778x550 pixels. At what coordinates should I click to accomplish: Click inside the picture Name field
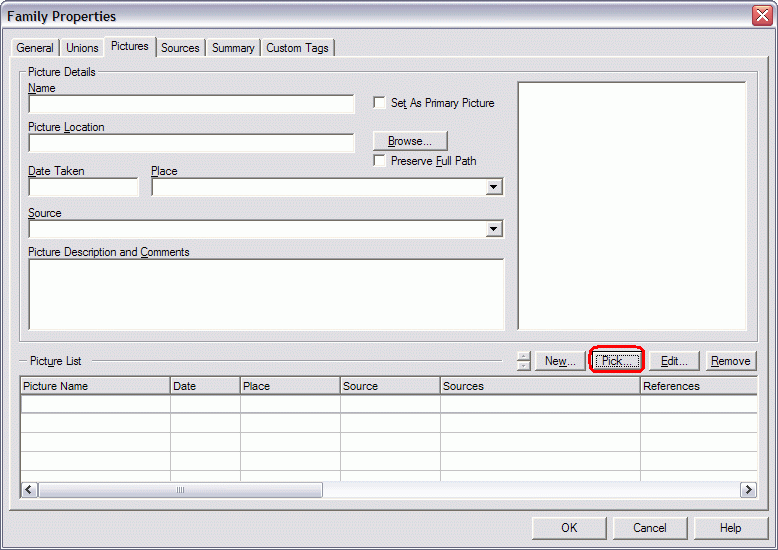point(191,104)
